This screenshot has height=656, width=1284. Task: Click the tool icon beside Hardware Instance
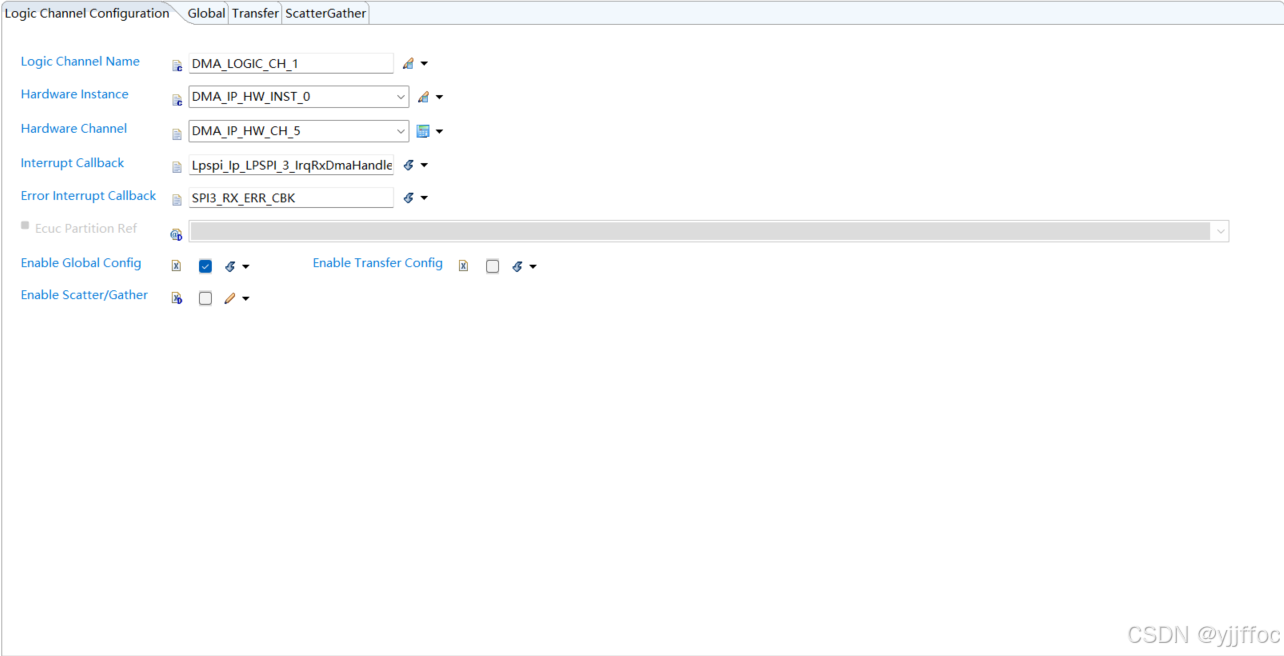423,97
